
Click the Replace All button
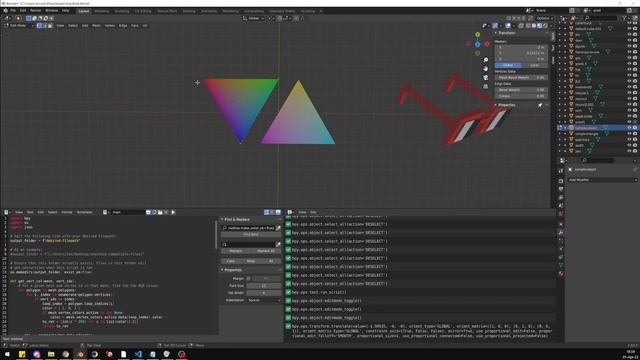266,251
